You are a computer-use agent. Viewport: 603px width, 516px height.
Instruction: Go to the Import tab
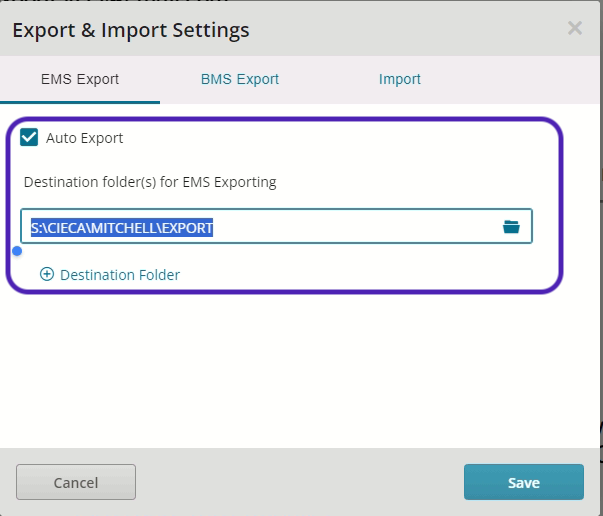[x=400, y=79]
